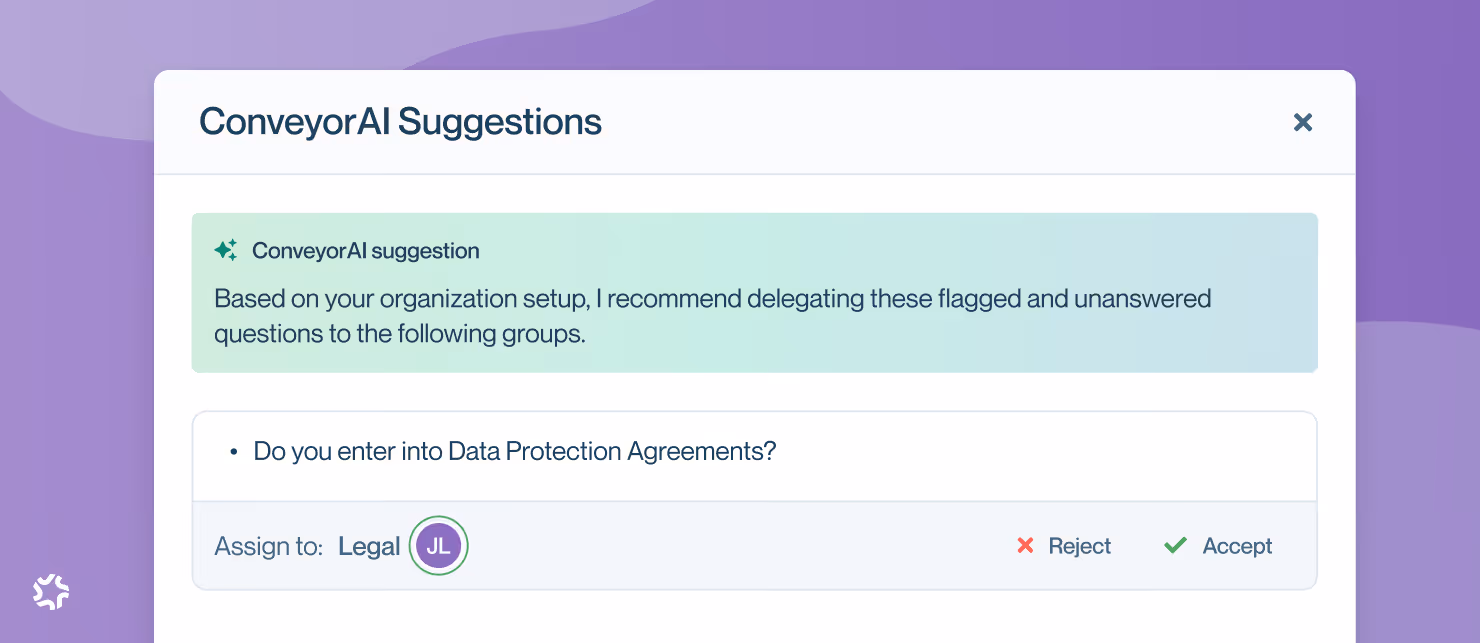Click the recommendation text about delegating questions
1480x643 pixels.
tap(712, 316)
